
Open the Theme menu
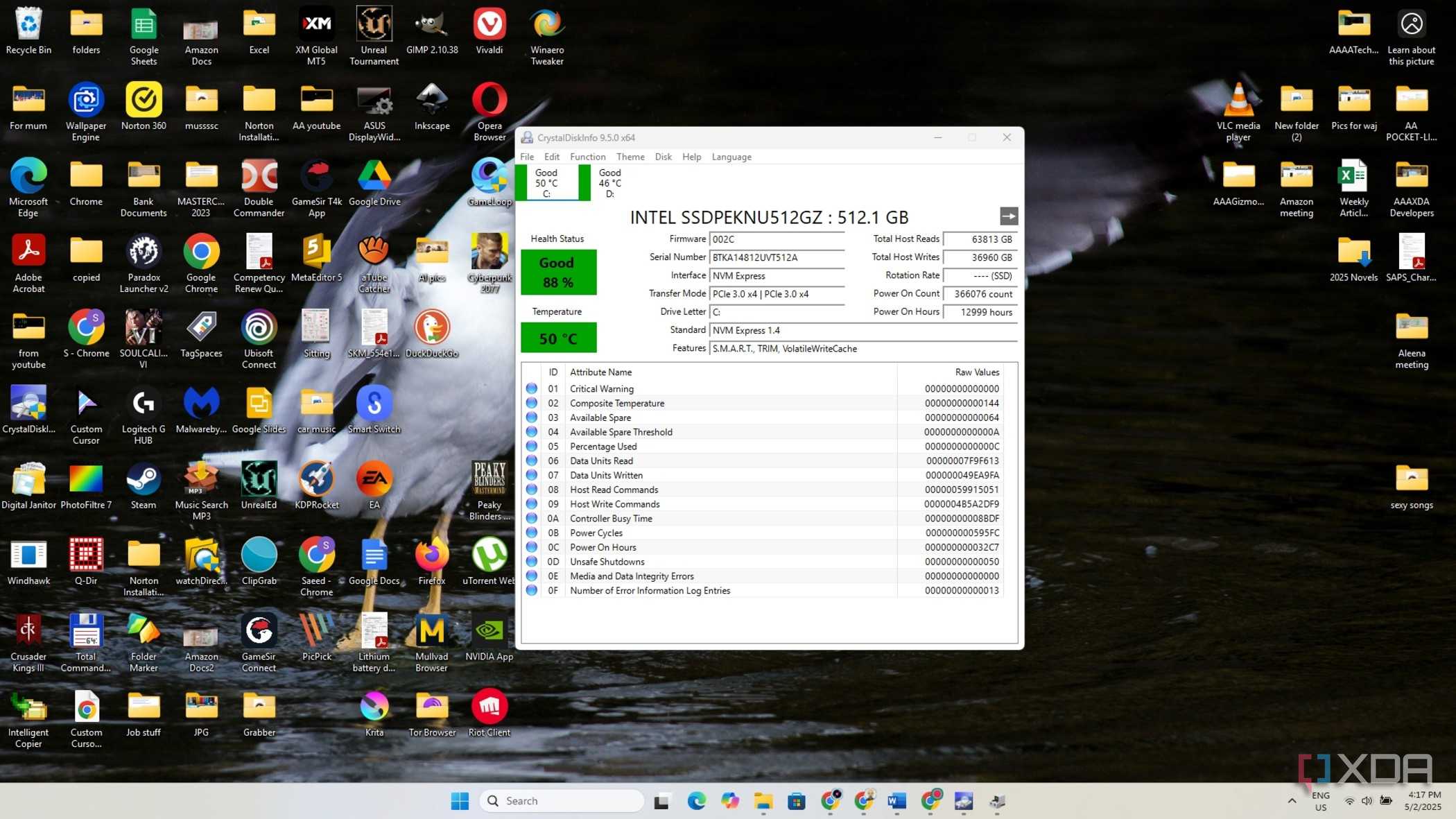click(630, 157)
